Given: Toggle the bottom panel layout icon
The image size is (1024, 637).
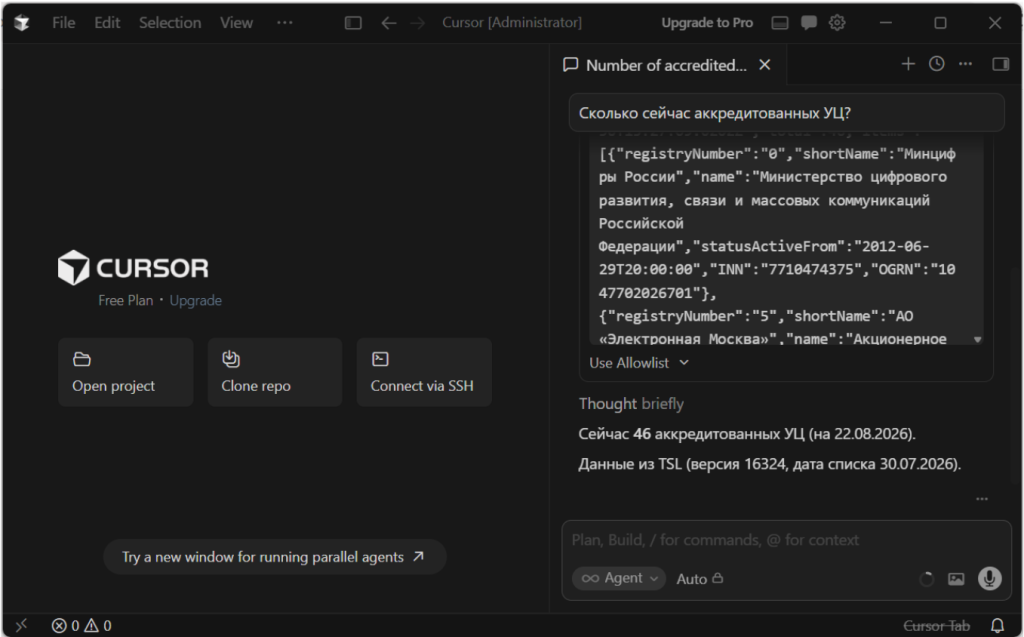Looking at the screenshot, I should pyautogui.click(x=780, y=23).
